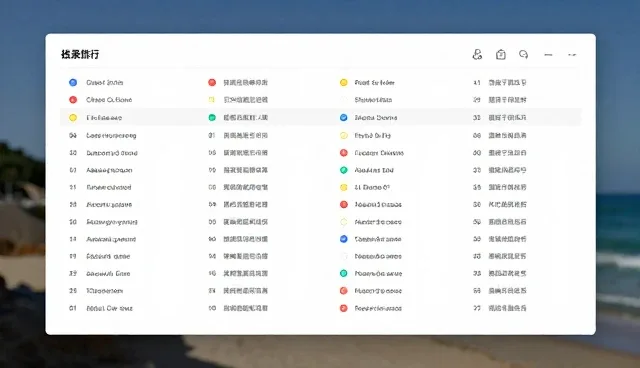Viewport: 640px width, 368px height.
Task: Open the highlighted third row entry
Action: click(321, 117)
